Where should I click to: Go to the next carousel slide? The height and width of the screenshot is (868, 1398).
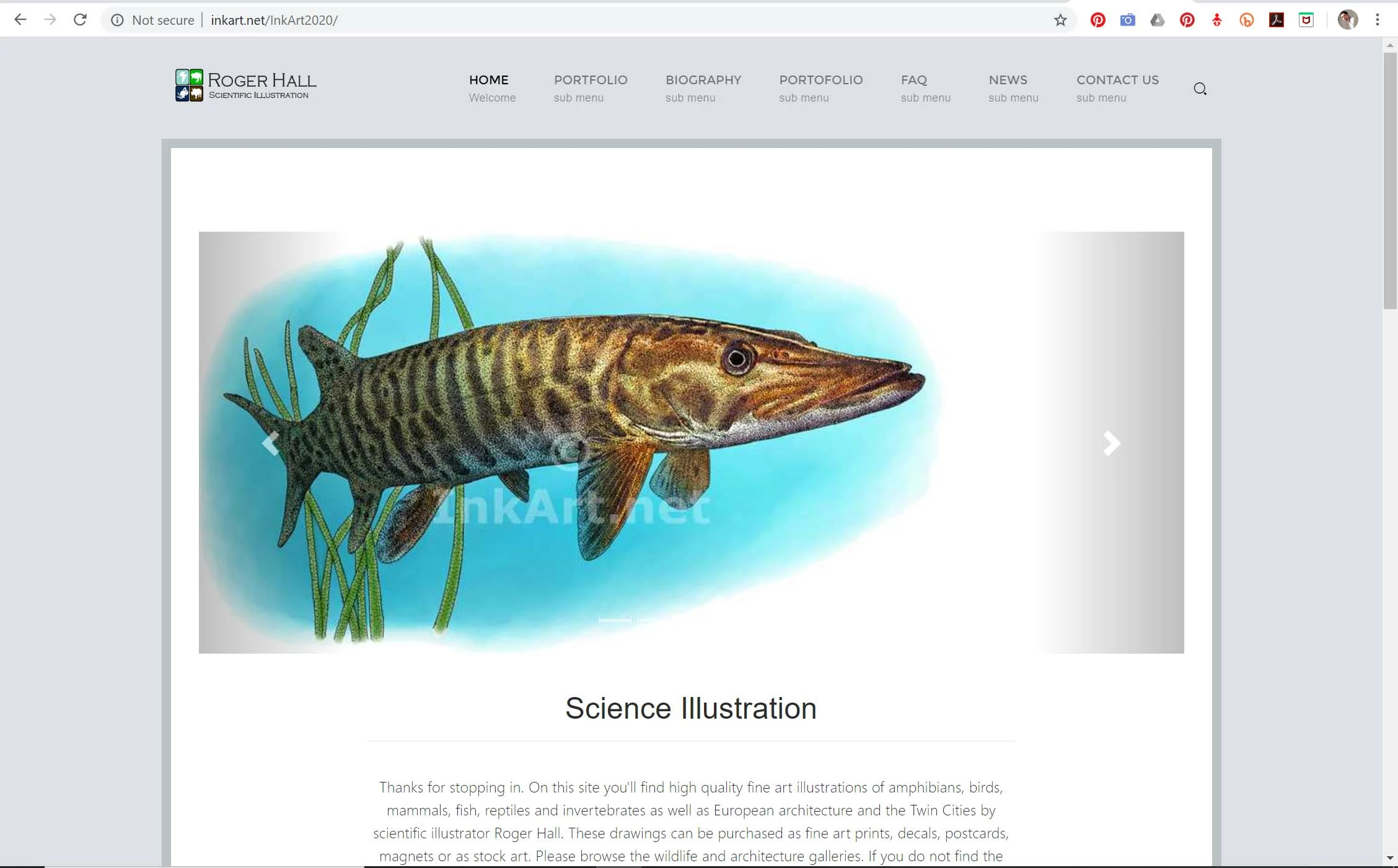[x=1111, y=443]
